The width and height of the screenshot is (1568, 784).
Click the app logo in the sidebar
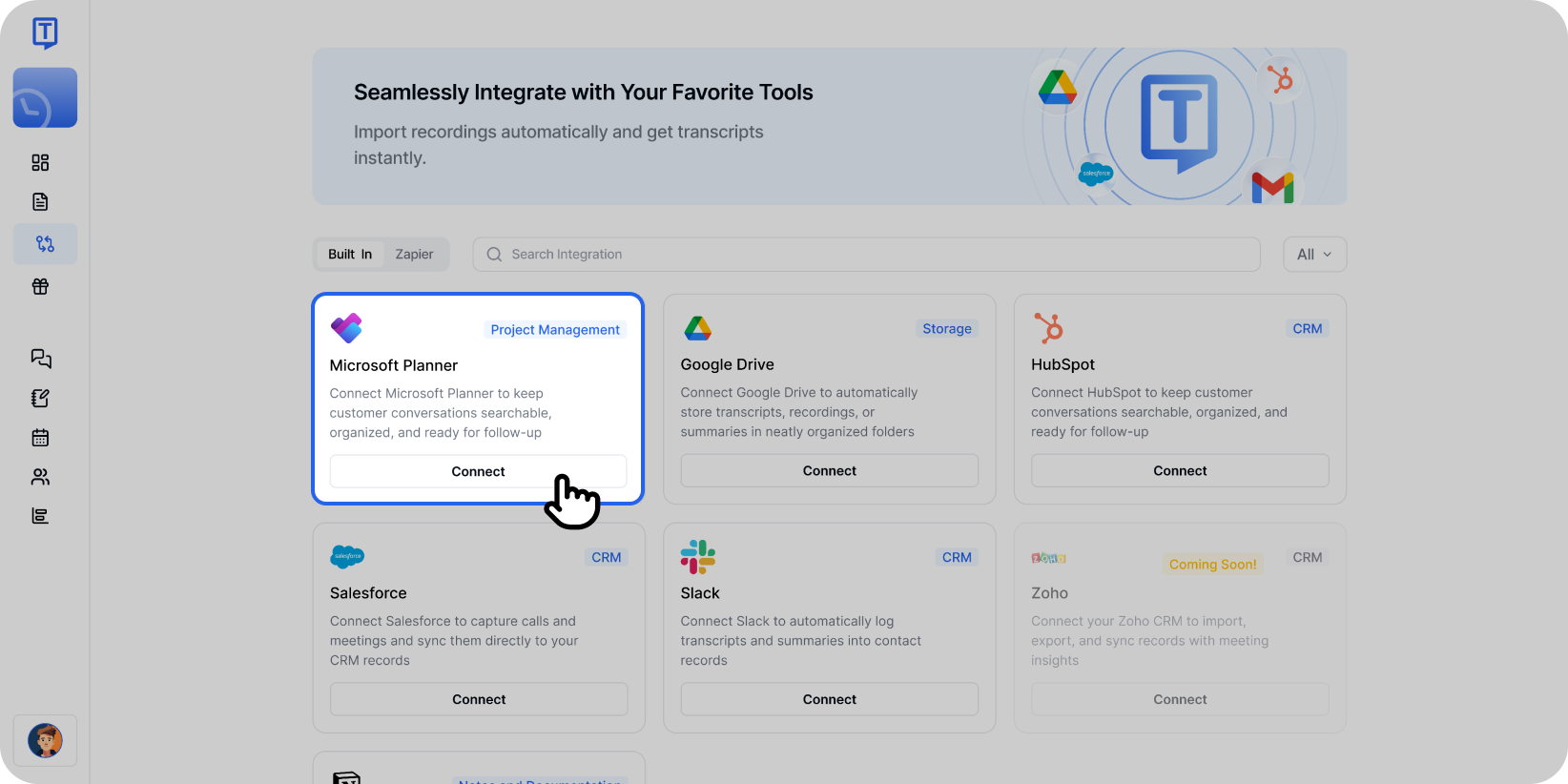(x=45, y=33)
